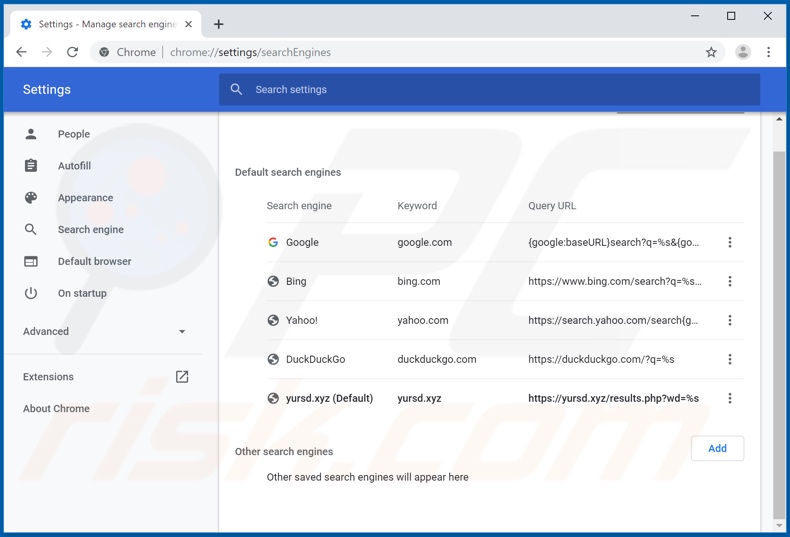Open the Appearance settings section
Screen dimensions: 790x537
[x=85, y=198]
